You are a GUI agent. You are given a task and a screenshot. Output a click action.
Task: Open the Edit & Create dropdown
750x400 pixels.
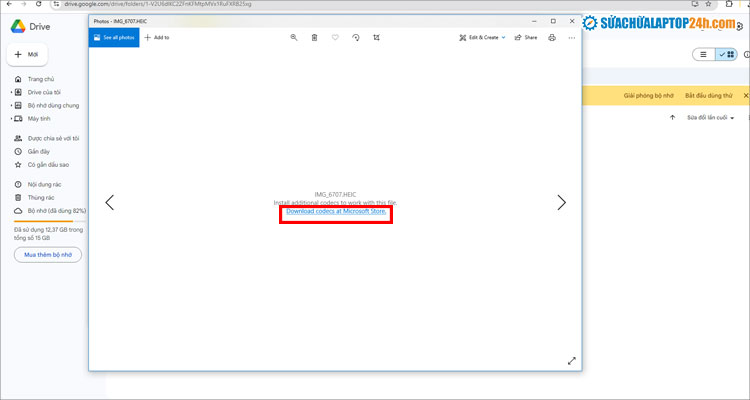[x=482, y=37]
